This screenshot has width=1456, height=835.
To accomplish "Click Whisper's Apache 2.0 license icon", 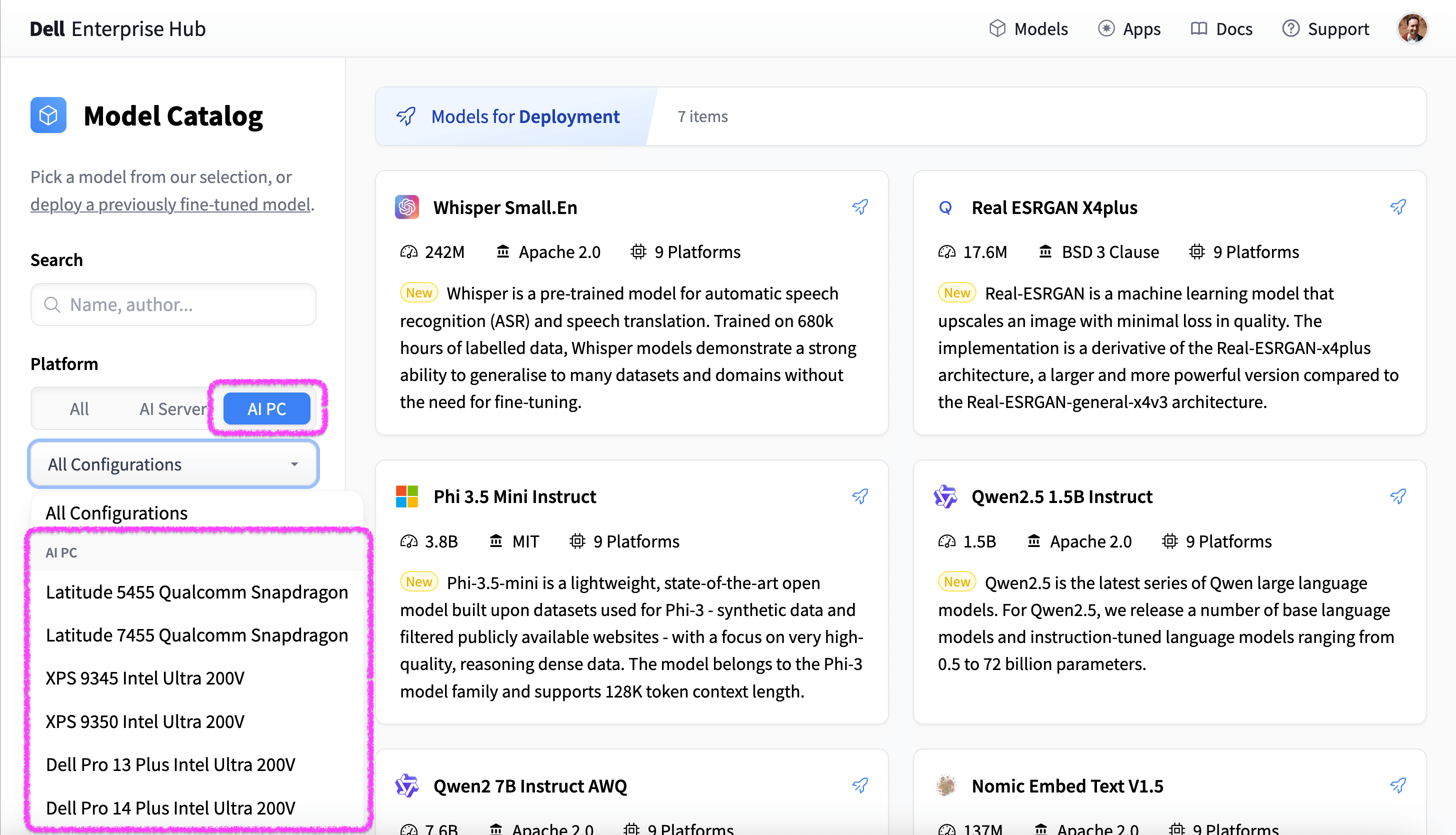I will click(x=503, y=252).
